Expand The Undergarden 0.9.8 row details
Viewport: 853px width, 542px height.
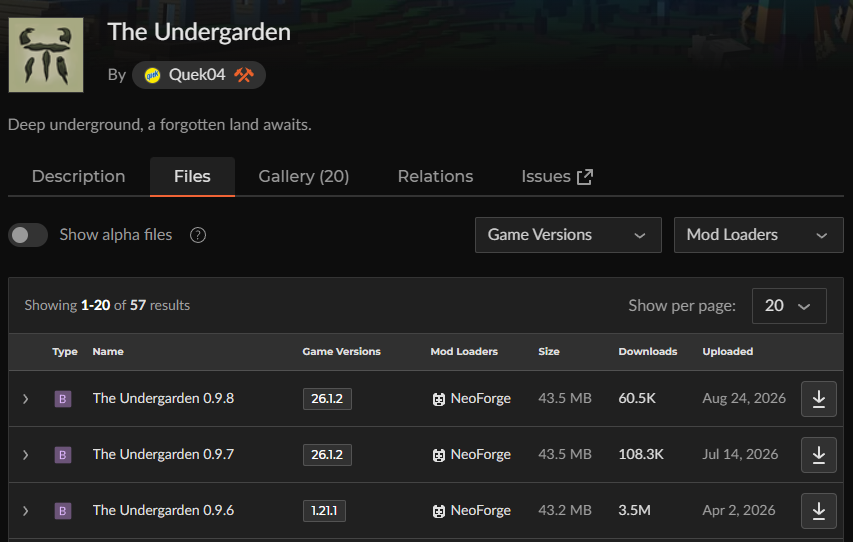[26, 399]
